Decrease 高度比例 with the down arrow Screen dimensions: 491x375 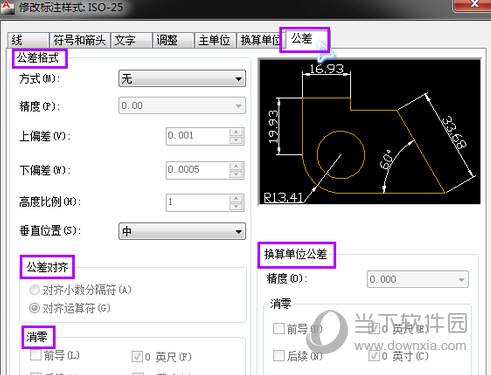236,207
